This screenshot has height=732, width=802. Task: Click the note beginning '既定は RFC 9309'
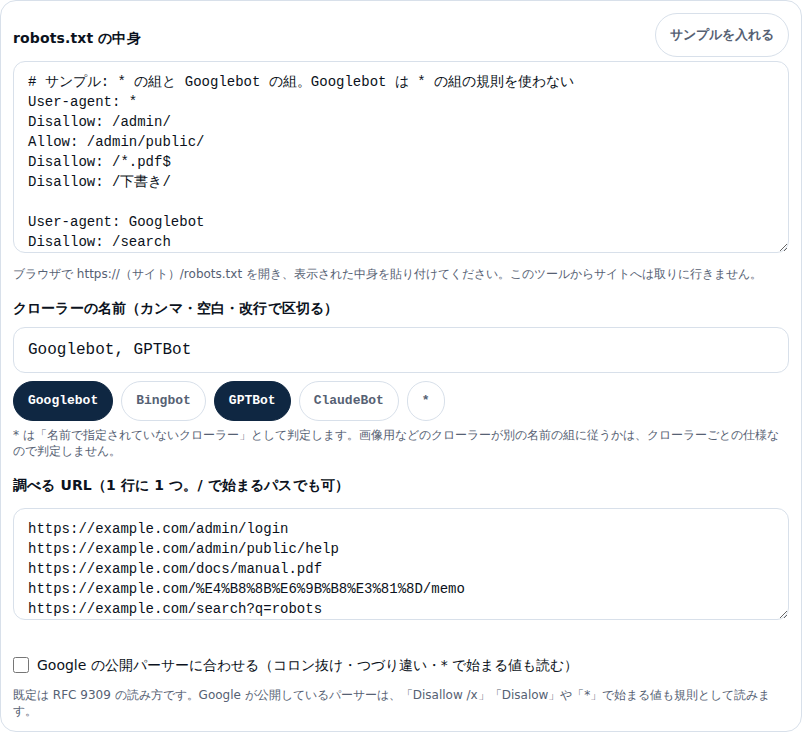tap(391, 703)
